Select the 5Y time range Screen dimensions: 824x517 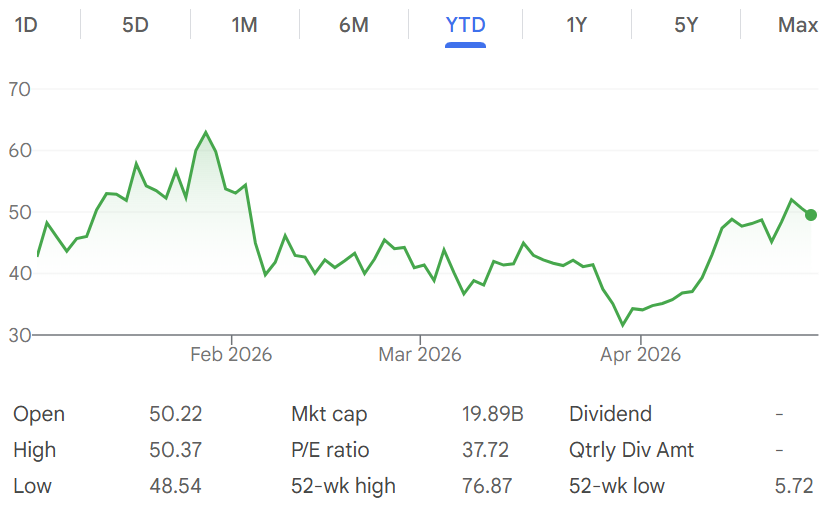click(x=686, y=25)
